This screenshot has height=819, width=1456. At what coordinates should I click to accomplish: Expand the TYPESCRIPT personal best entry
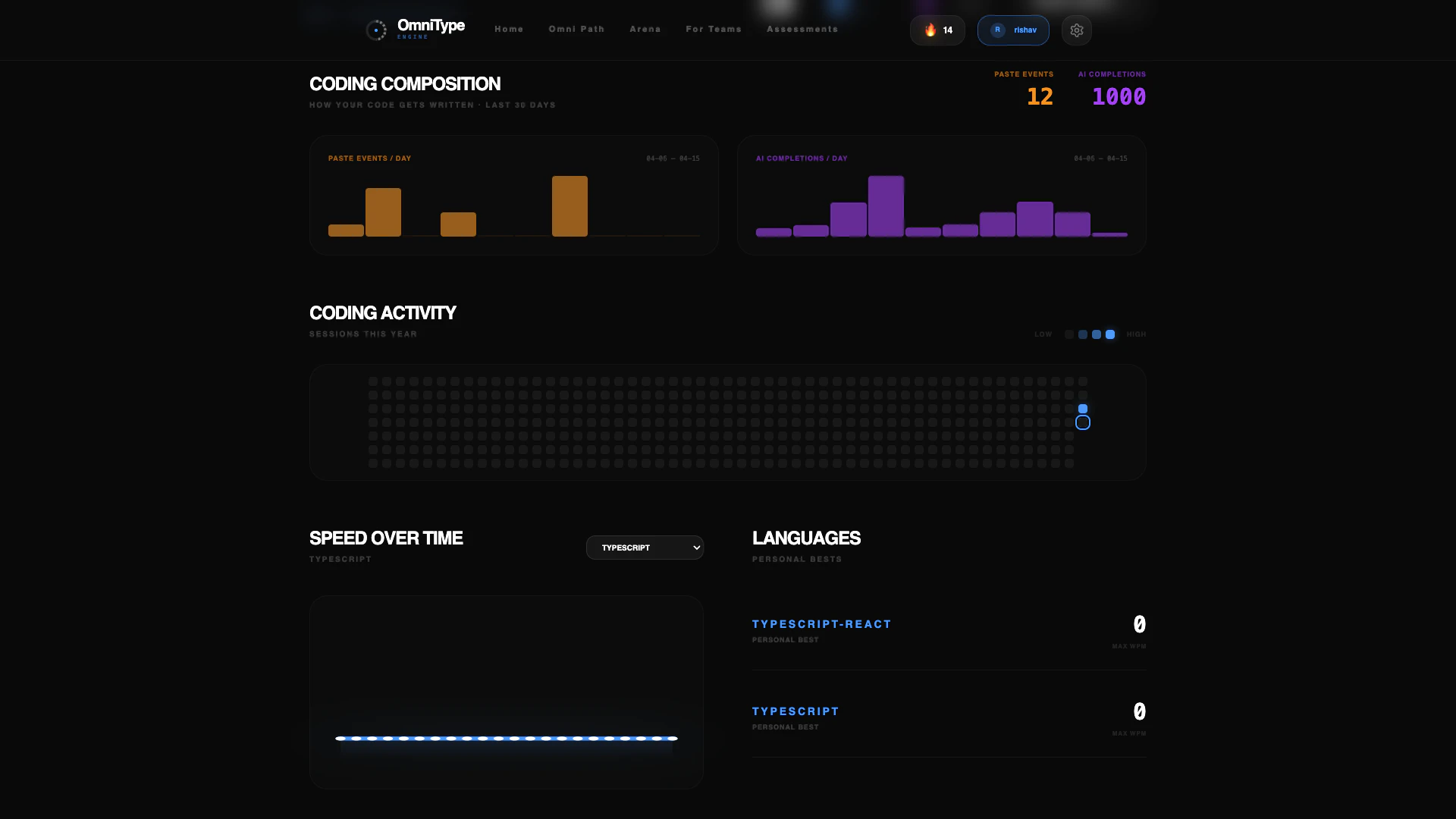[x=795, y=711]
